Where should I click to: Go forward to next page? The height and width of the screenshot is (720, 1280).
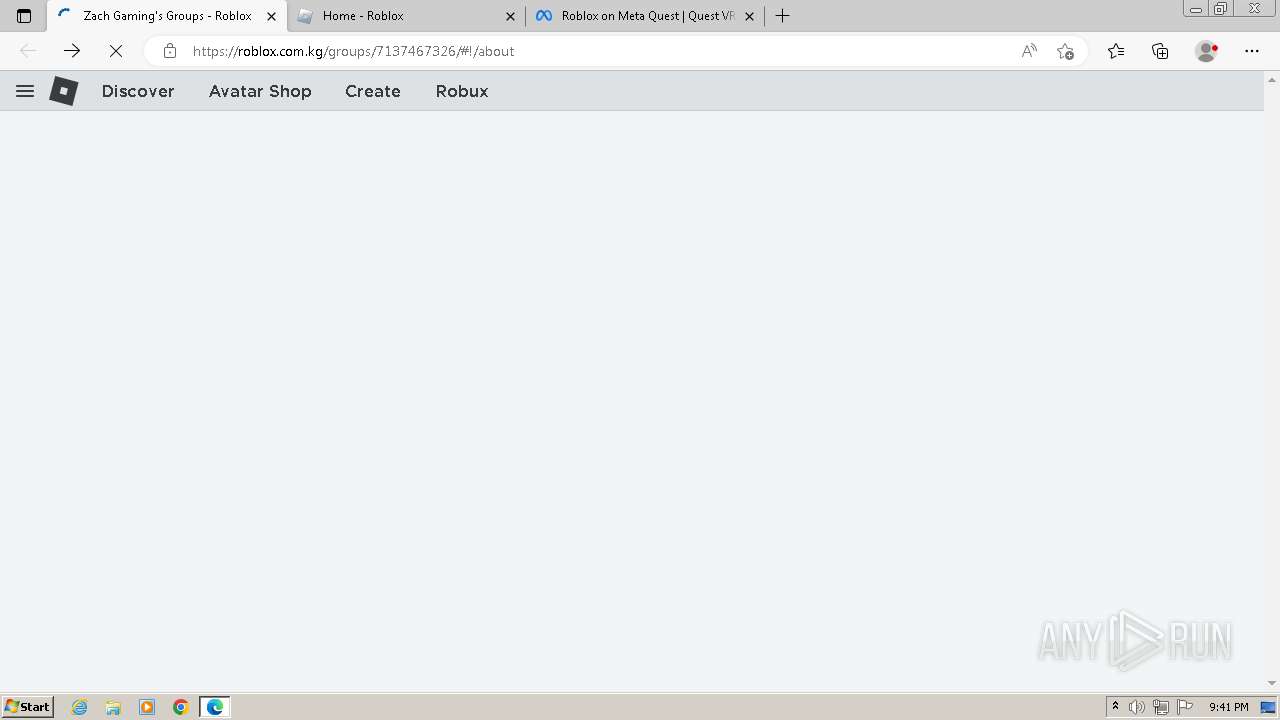pyautogui.click(x=72, y=51)
